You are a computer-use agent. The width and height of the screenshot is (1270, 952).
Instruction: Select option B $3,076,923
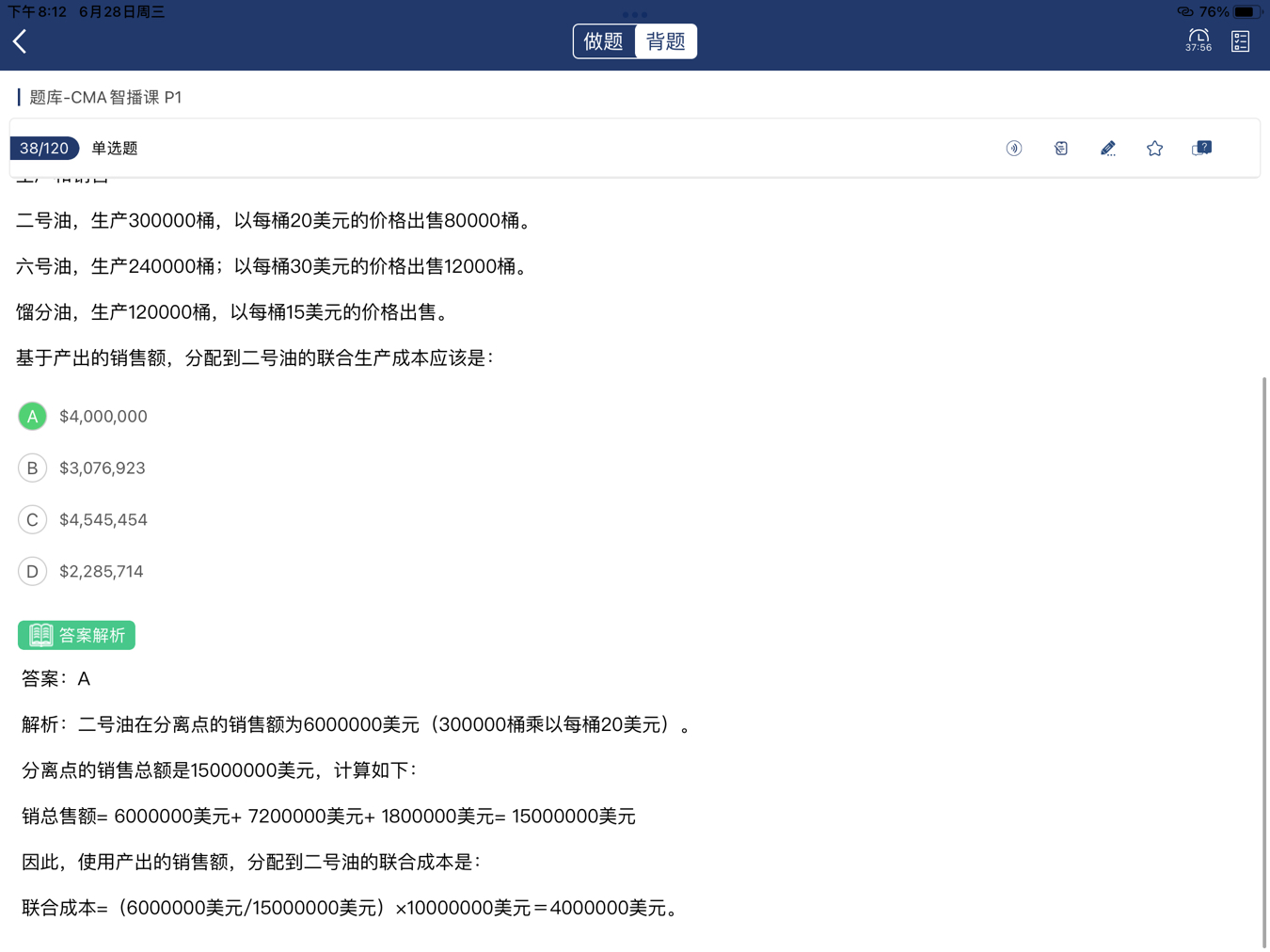(33, 468)
